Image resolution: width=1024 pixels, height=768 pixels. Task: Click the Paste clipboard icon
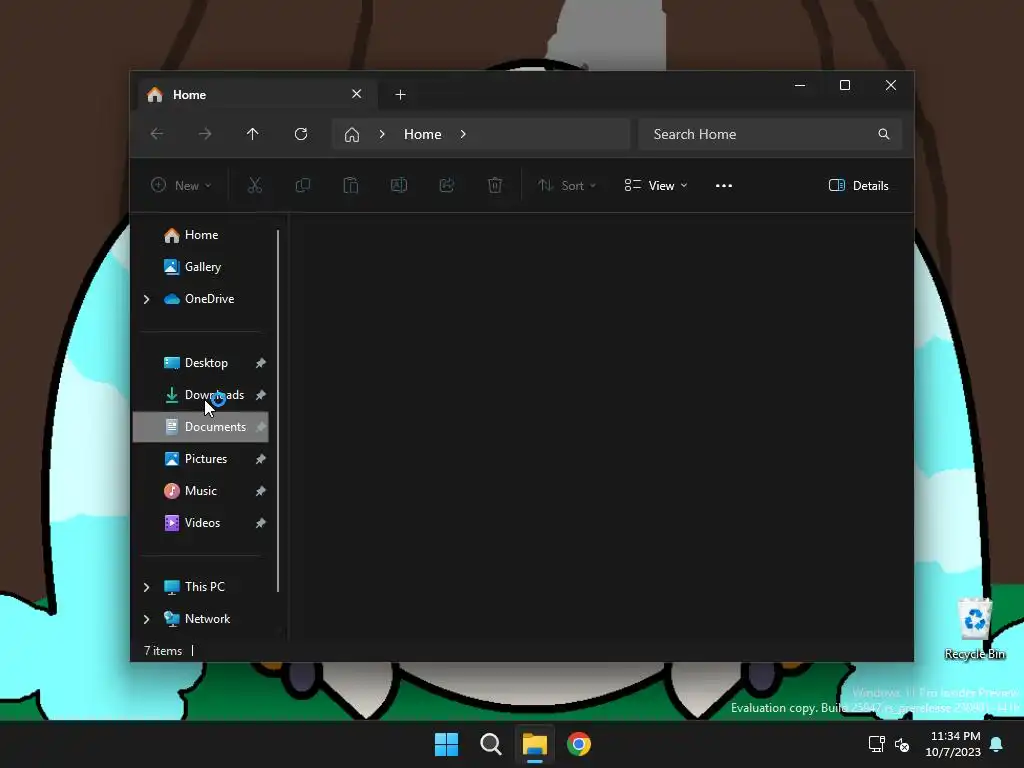351,185
